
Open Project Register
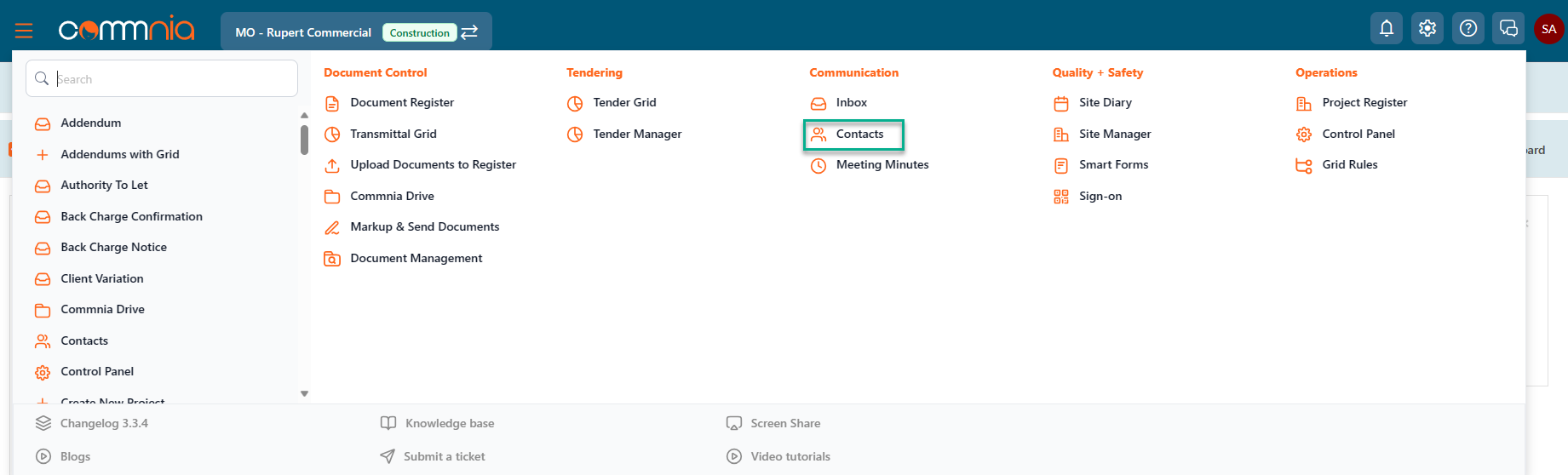pyautogui.click(x=1364, y=102)
